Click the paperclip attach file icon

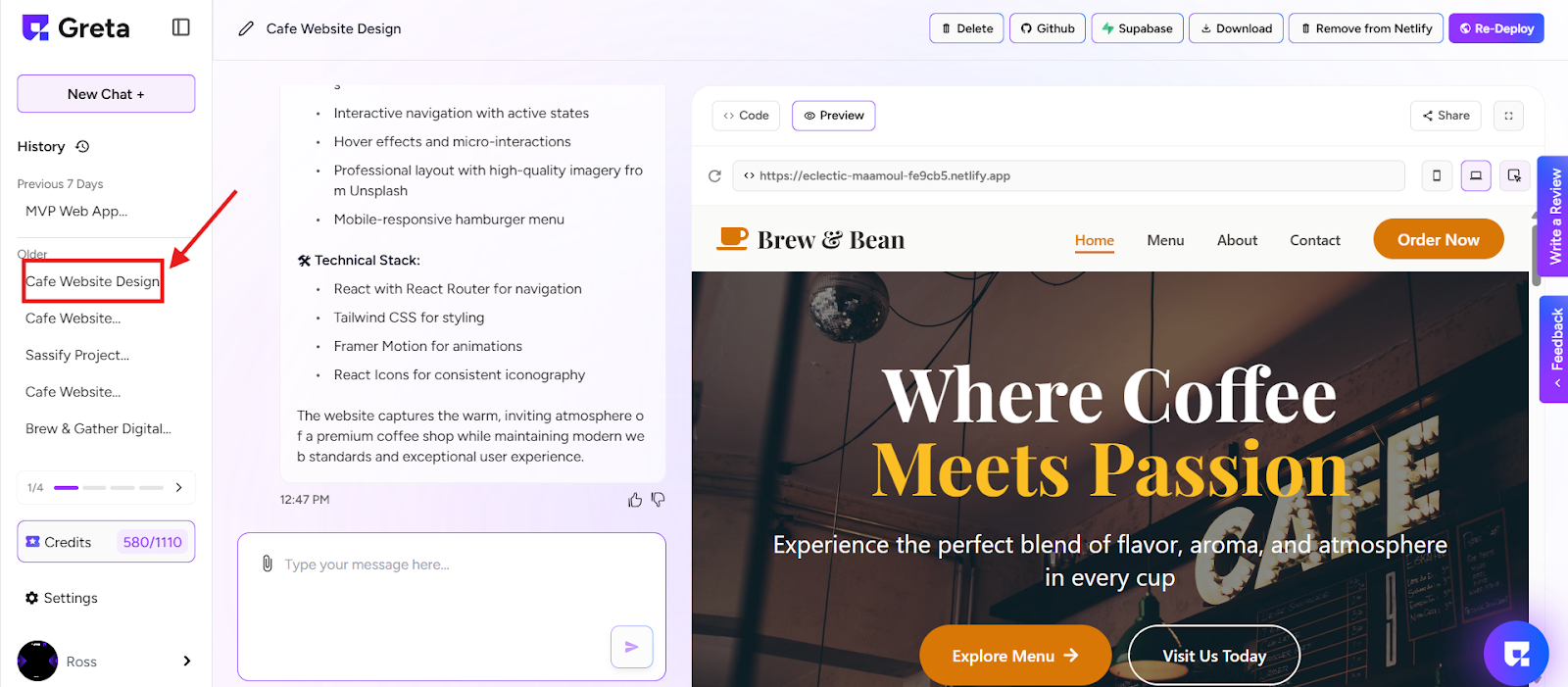(267, 564)
